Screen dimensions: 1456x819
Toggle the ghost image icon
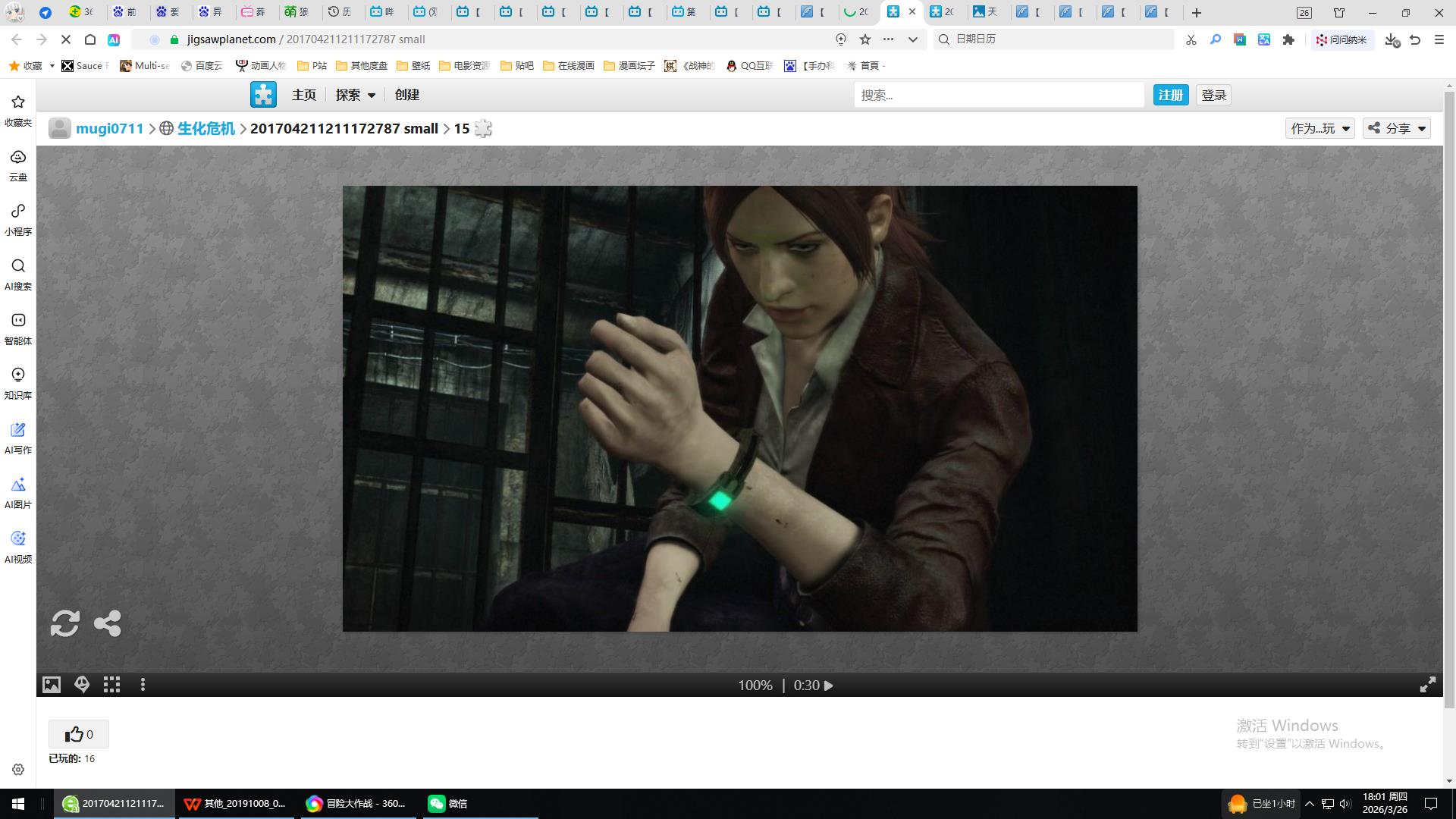click(x=82, y=685)
